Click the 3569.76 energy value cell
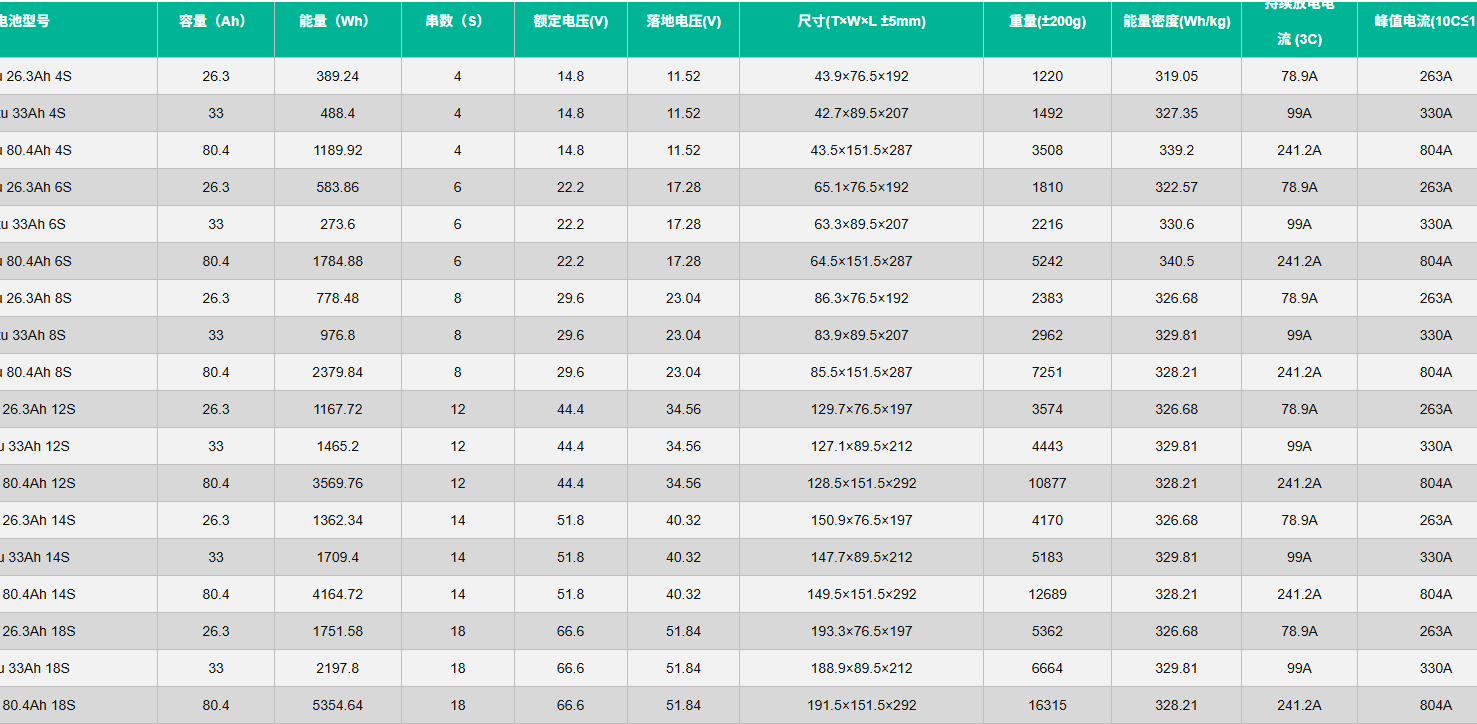 point(337,483)
